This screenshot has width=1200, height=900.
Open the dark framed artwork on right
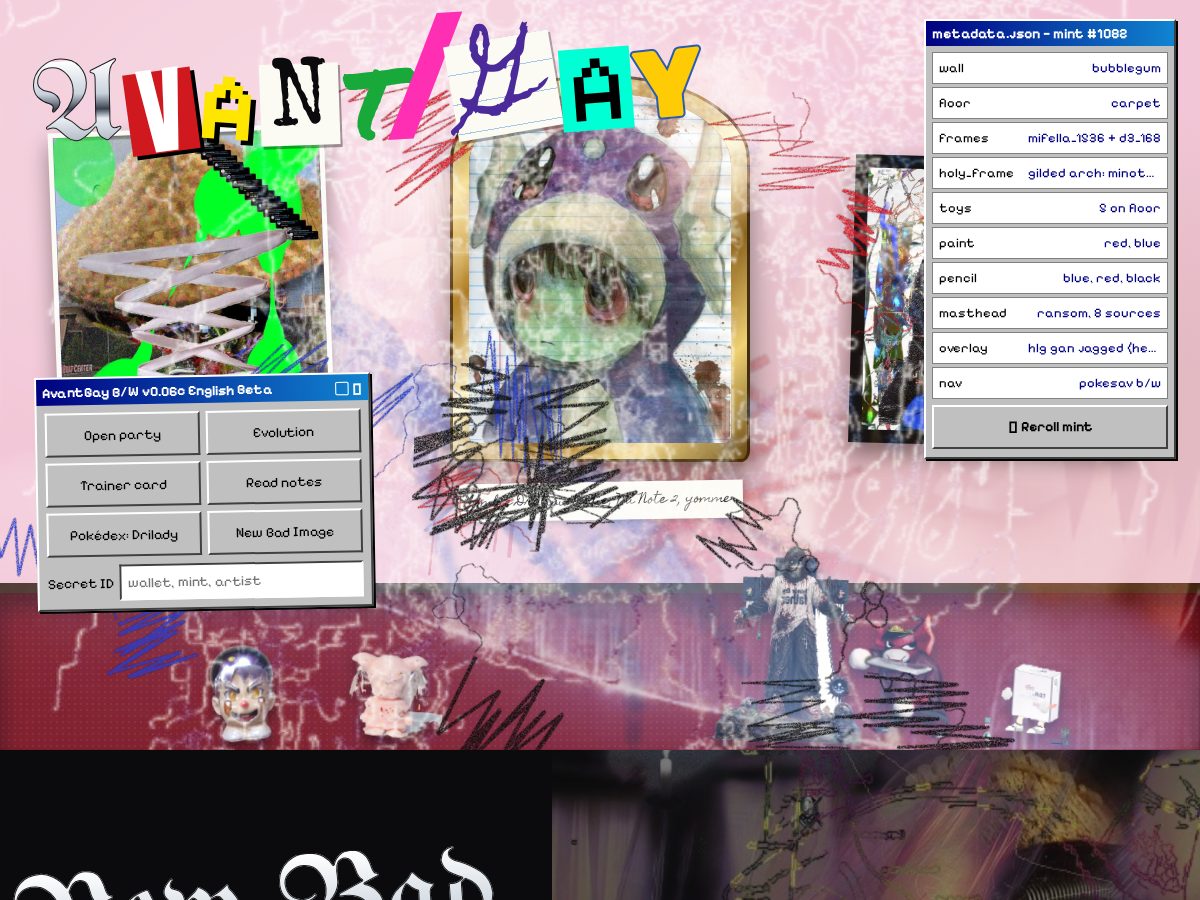(889, 299)
